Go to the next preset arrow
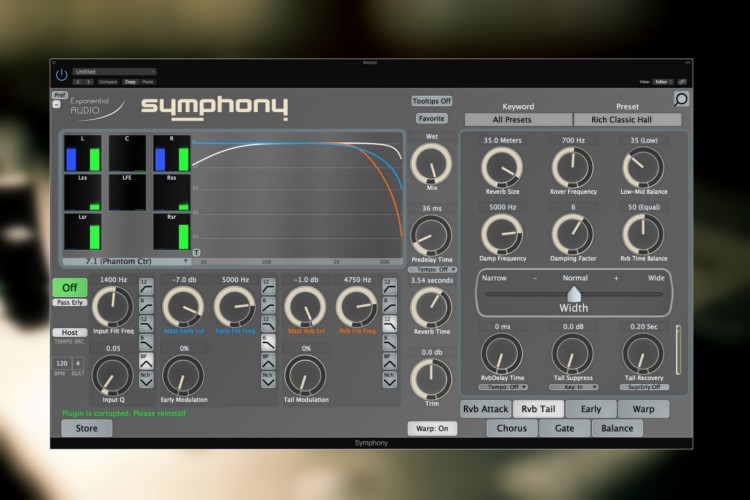750x500 pixels. [88, 82]
